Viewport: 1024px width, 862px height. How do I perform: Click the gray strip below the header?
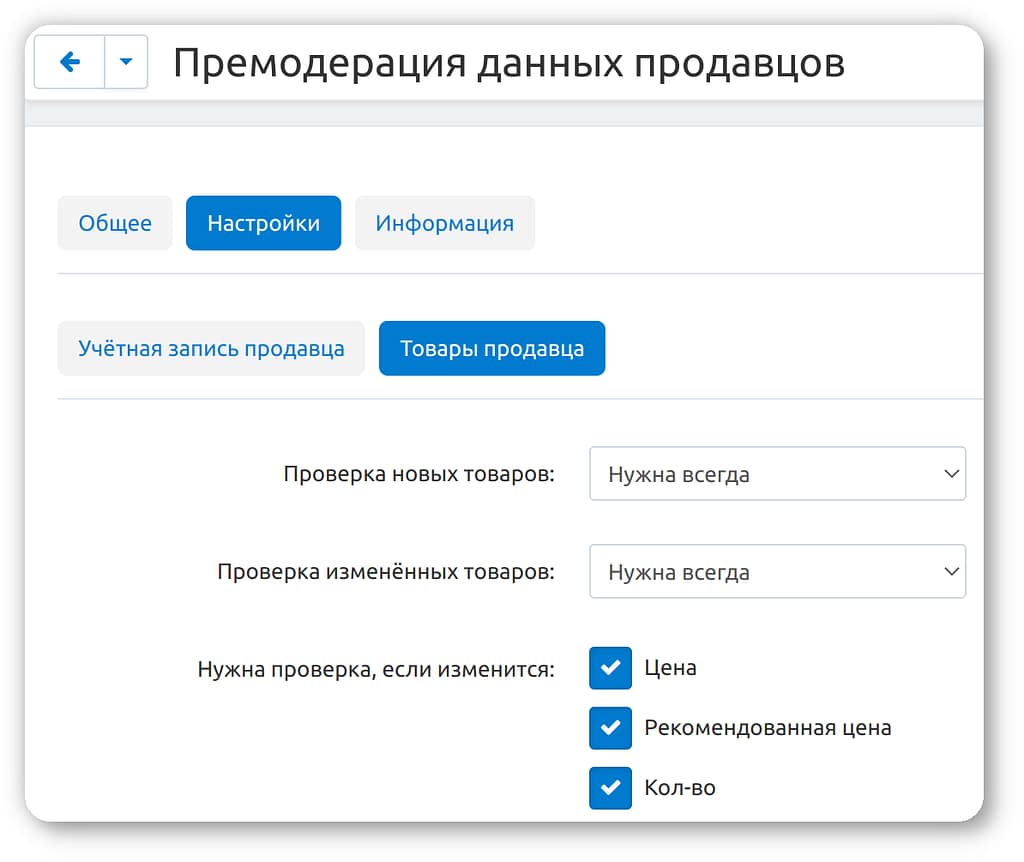click(x=500, y=113)
